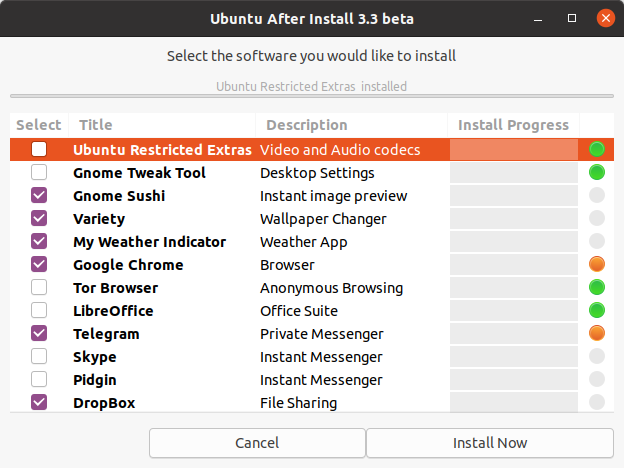Select the LibreOffice checkbox
This screenshot has height=468, width=624.
pos(39,310)
